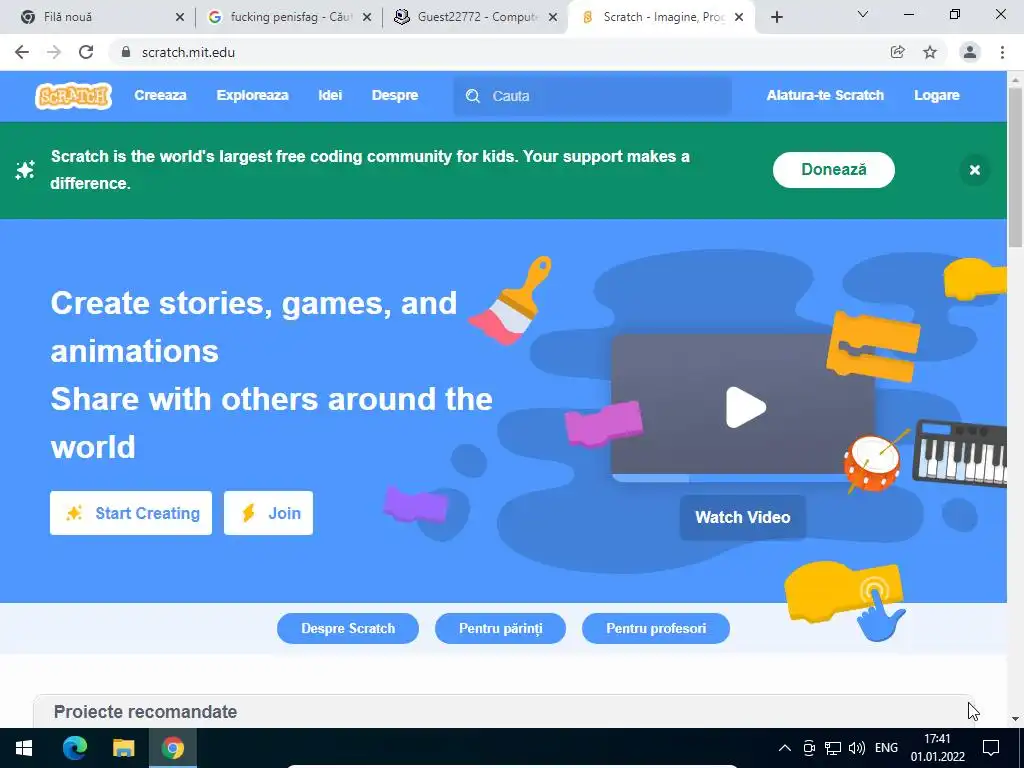Click the ENG language indicator
This screenshot has height=768, width=1024.
[886, 748]
